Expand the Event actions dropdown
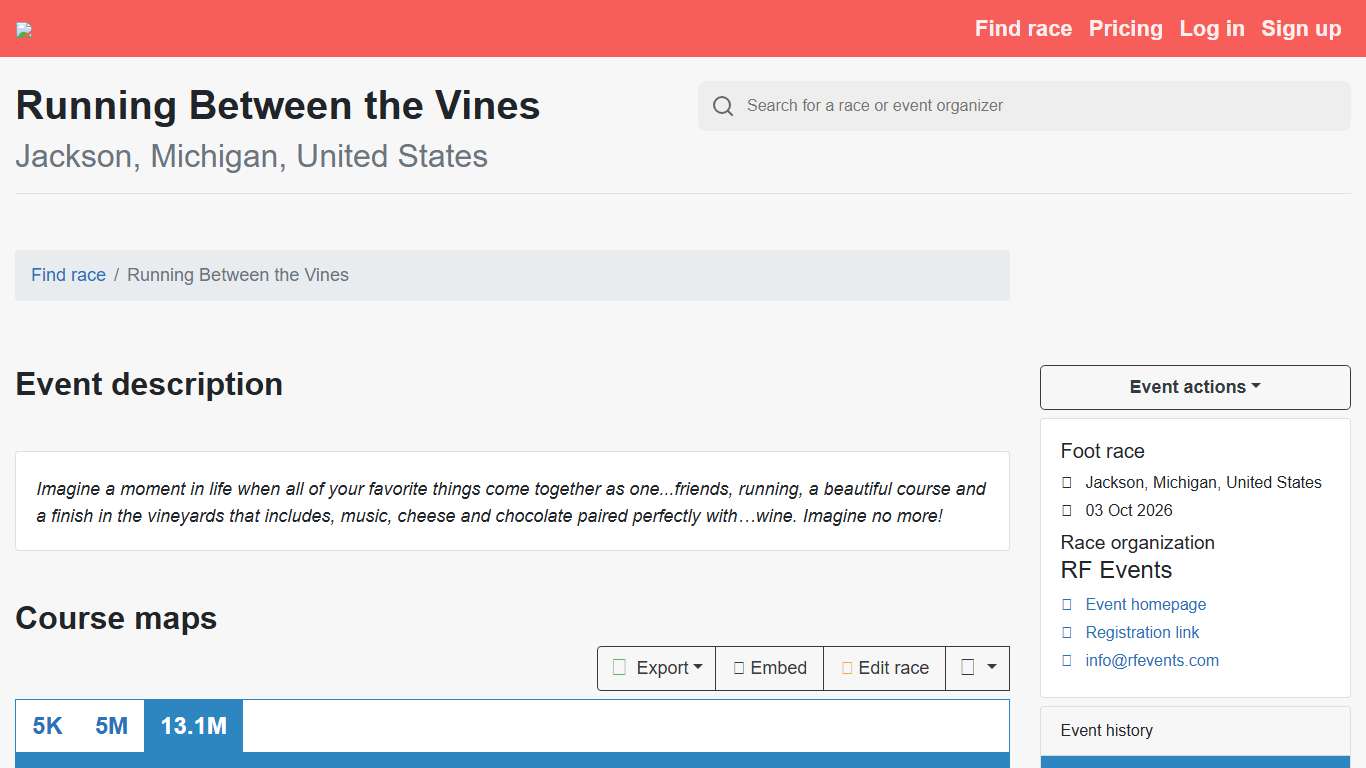The image size is (1366, 768). (1195, 387)
